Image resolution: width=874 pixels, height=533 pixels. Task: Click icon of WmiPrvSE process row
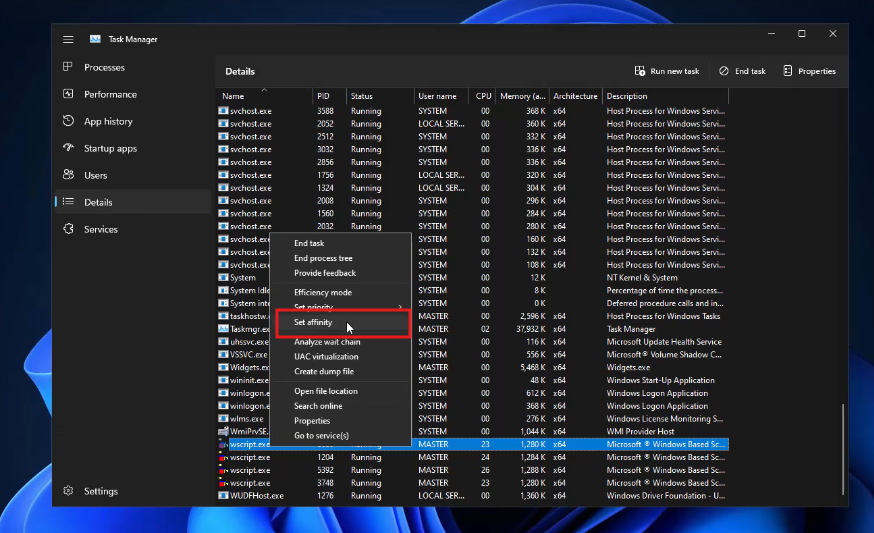click(223, 432)
